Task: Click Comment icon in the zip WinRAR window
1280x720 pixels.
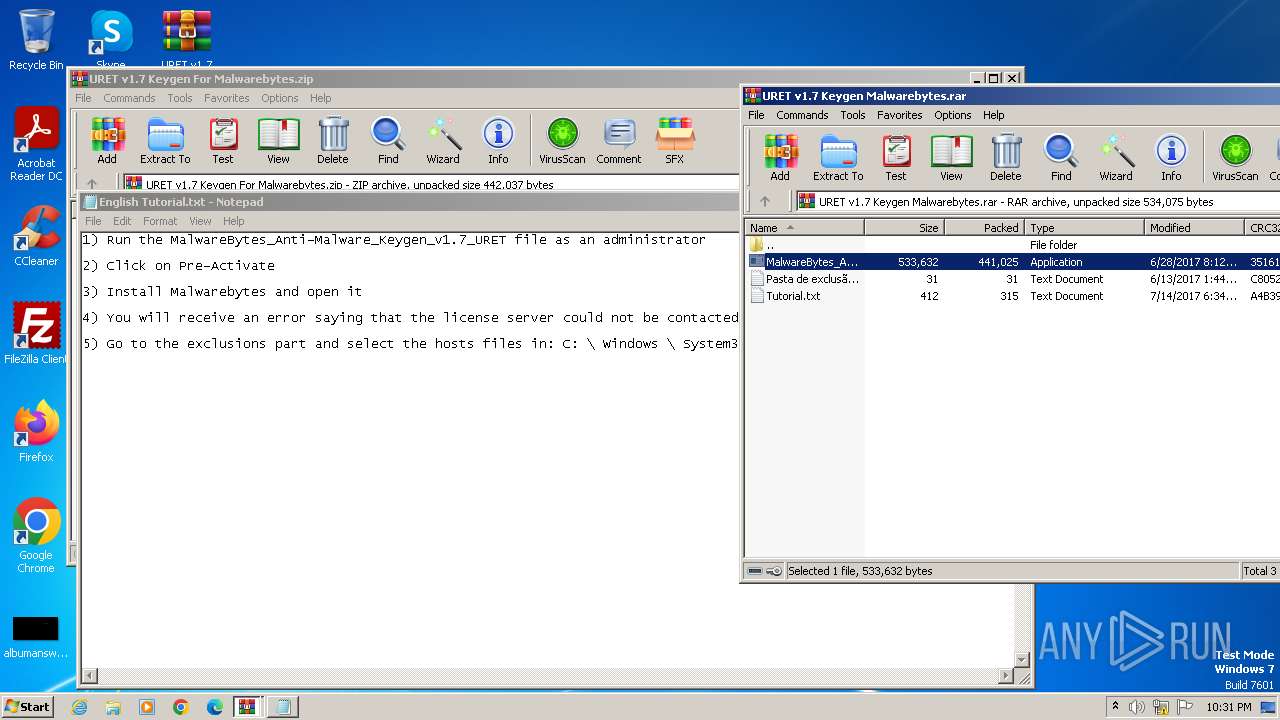Action: 619,141
